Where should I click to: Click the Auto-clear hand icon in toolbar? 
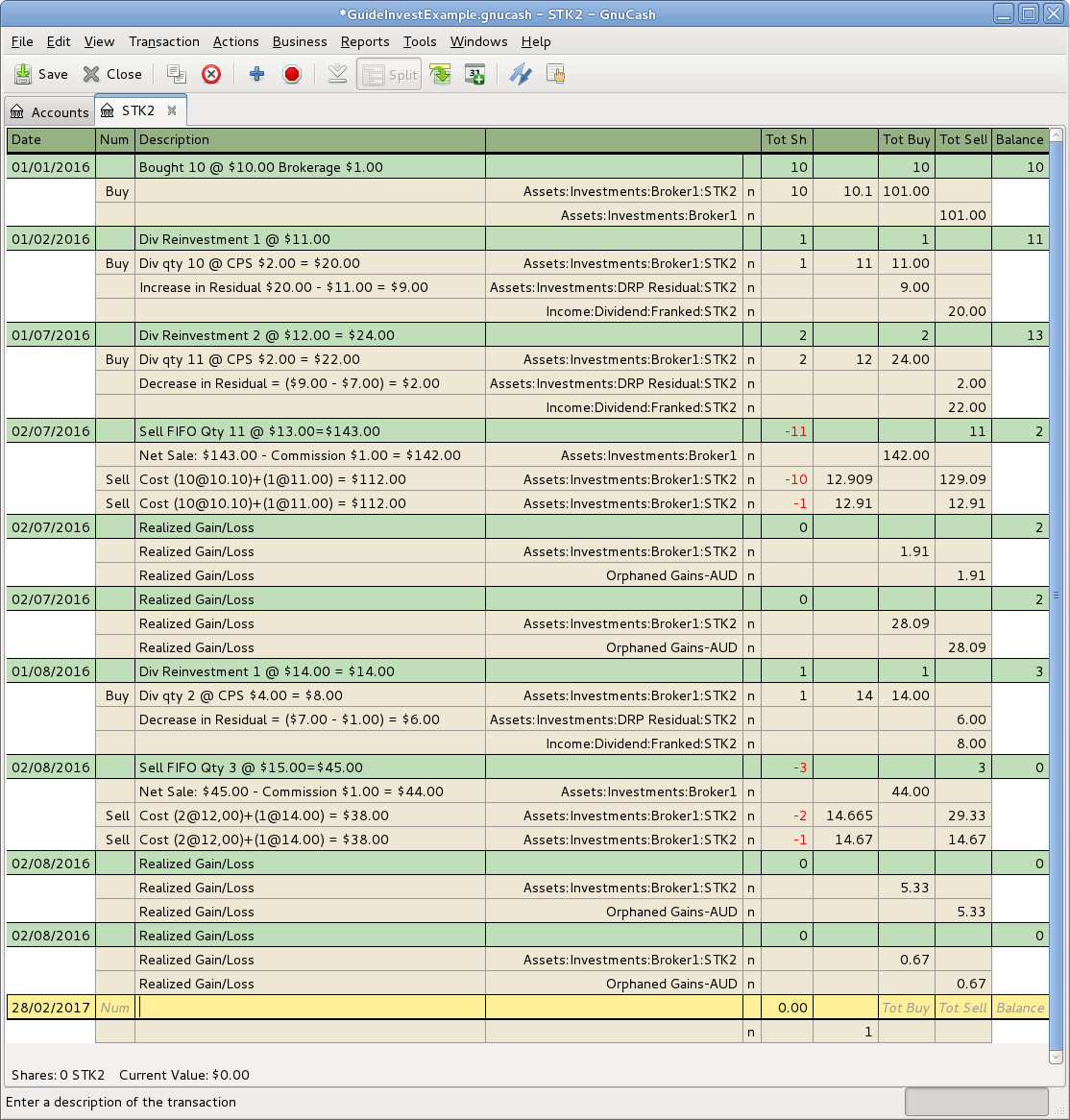[555, 74]
